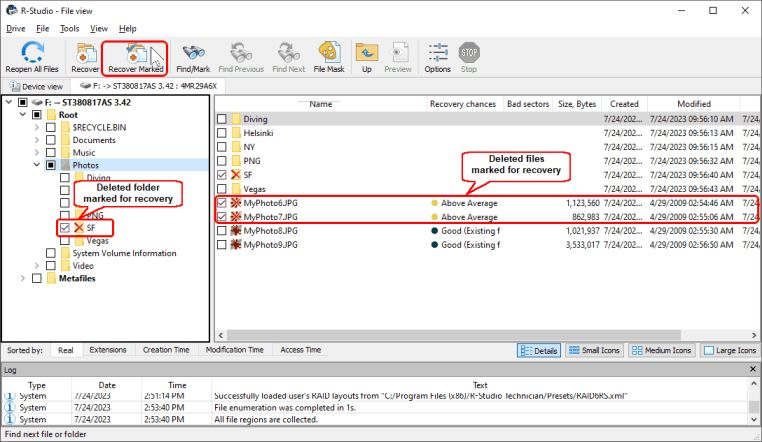Expand the Video tree node
Viewport: 762px width, 442px height.
pyautogui.click(x=37, y=266)
